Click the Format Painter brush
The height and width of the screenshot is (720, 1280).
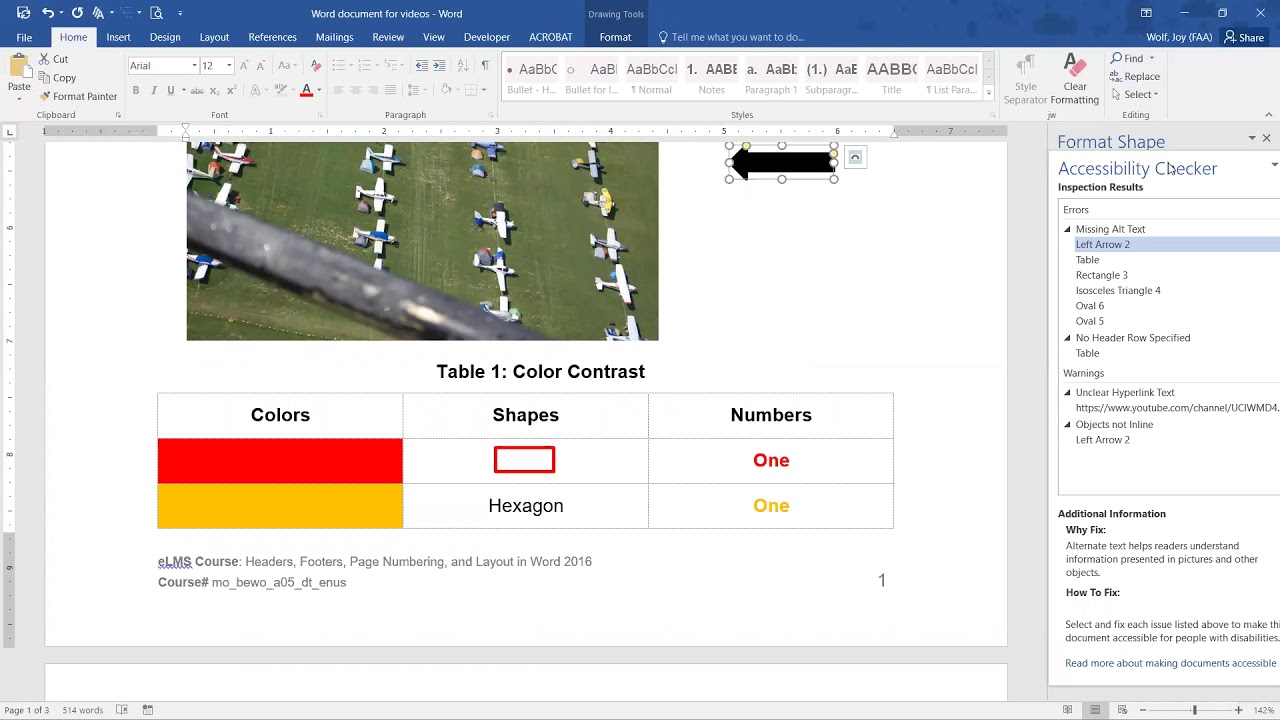[78, 96]
